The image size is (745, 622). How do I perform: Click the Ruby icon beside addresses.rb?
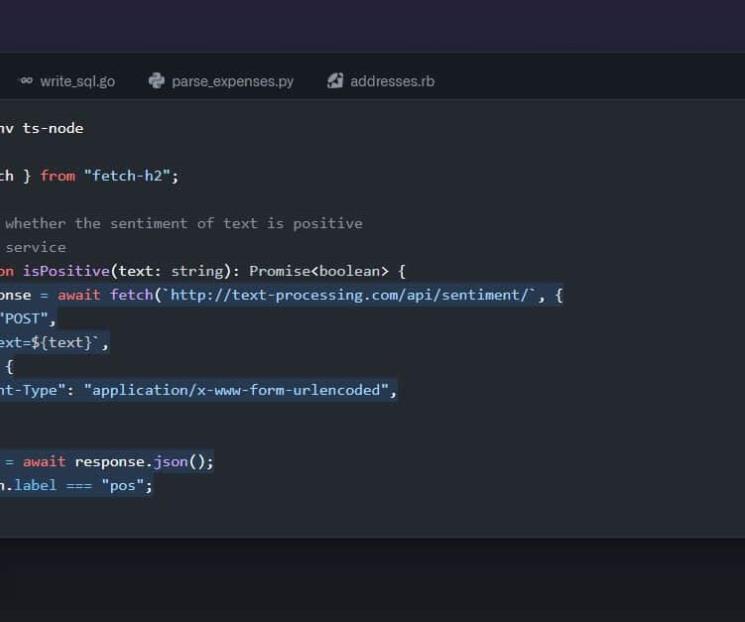pos(335,81)
